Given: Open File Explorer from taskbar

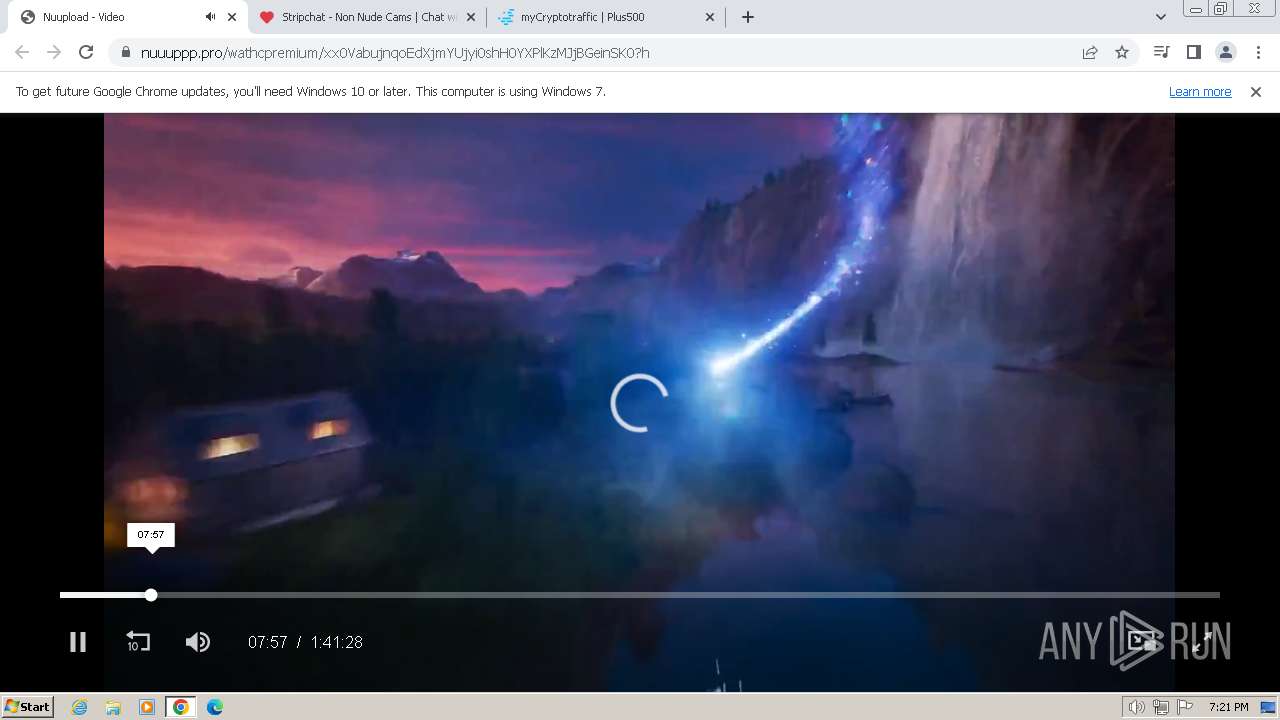Looking at the screenshot, I should pos(113,707).
